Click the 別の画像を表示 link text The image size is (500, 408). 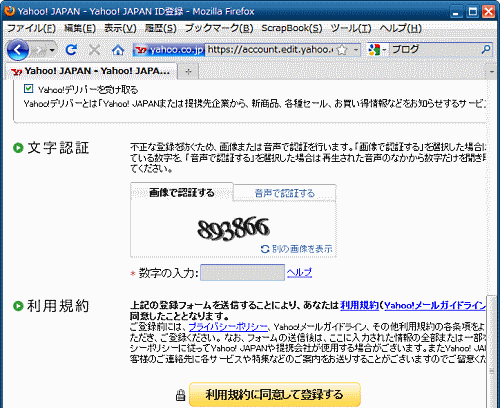302,249
